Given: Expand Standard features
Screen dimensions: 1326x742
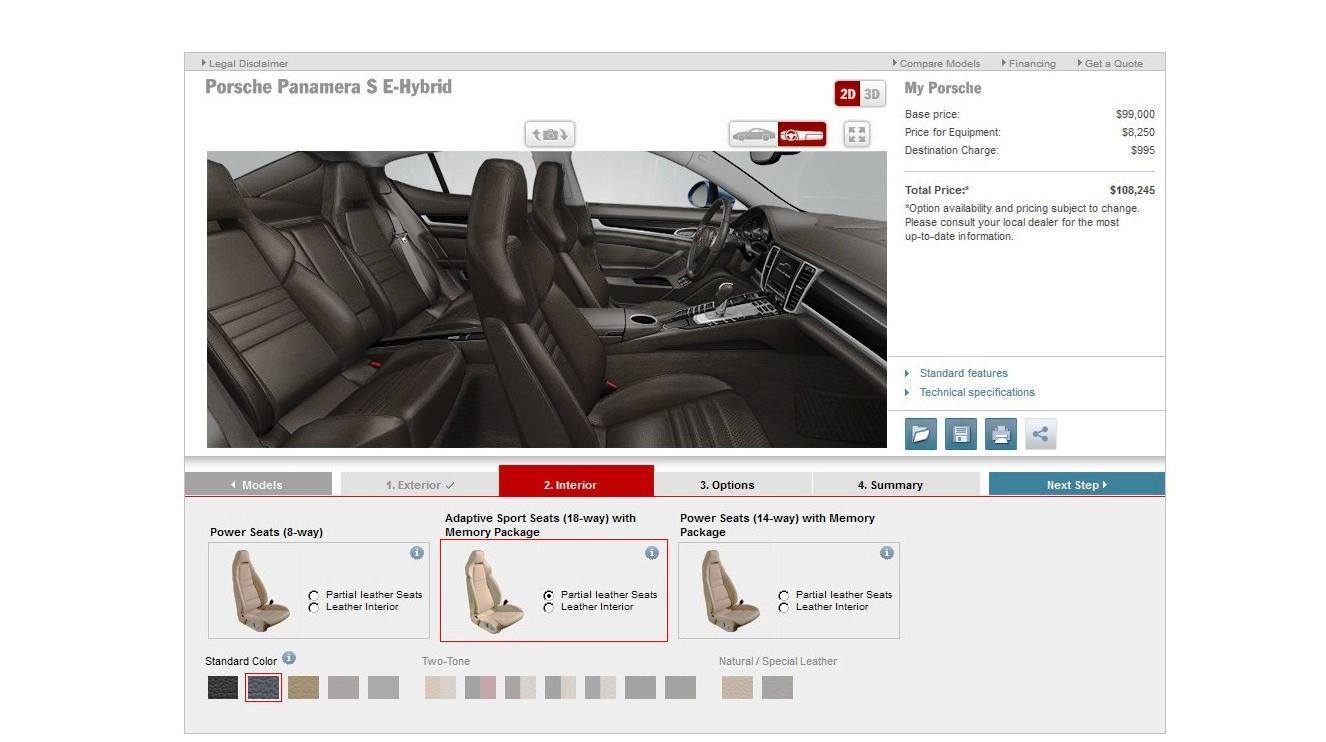Looking at the screenshot, I should (963, 373).
